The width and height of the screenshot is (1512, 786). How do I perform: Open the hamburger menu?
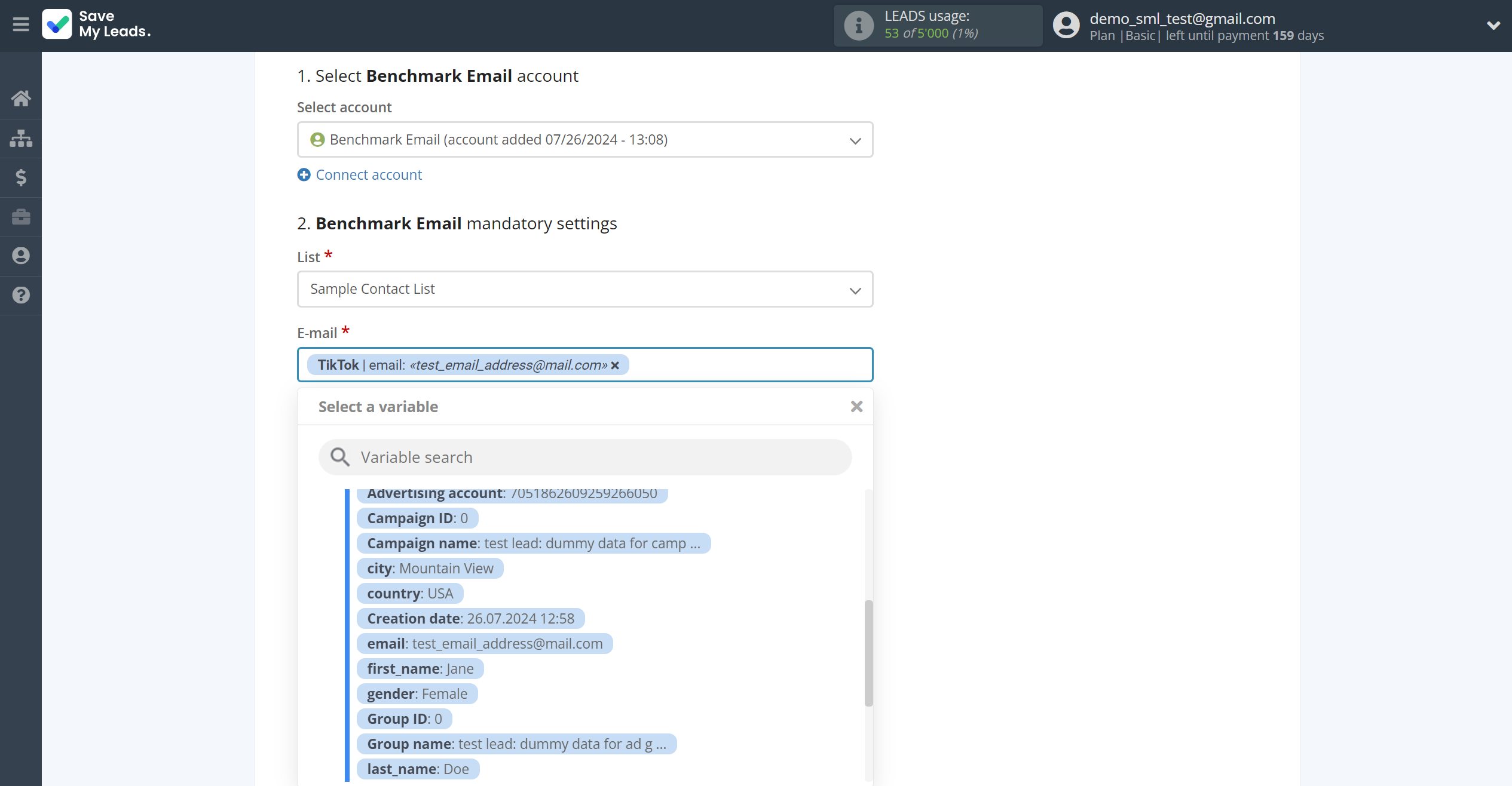pos(21,24)
